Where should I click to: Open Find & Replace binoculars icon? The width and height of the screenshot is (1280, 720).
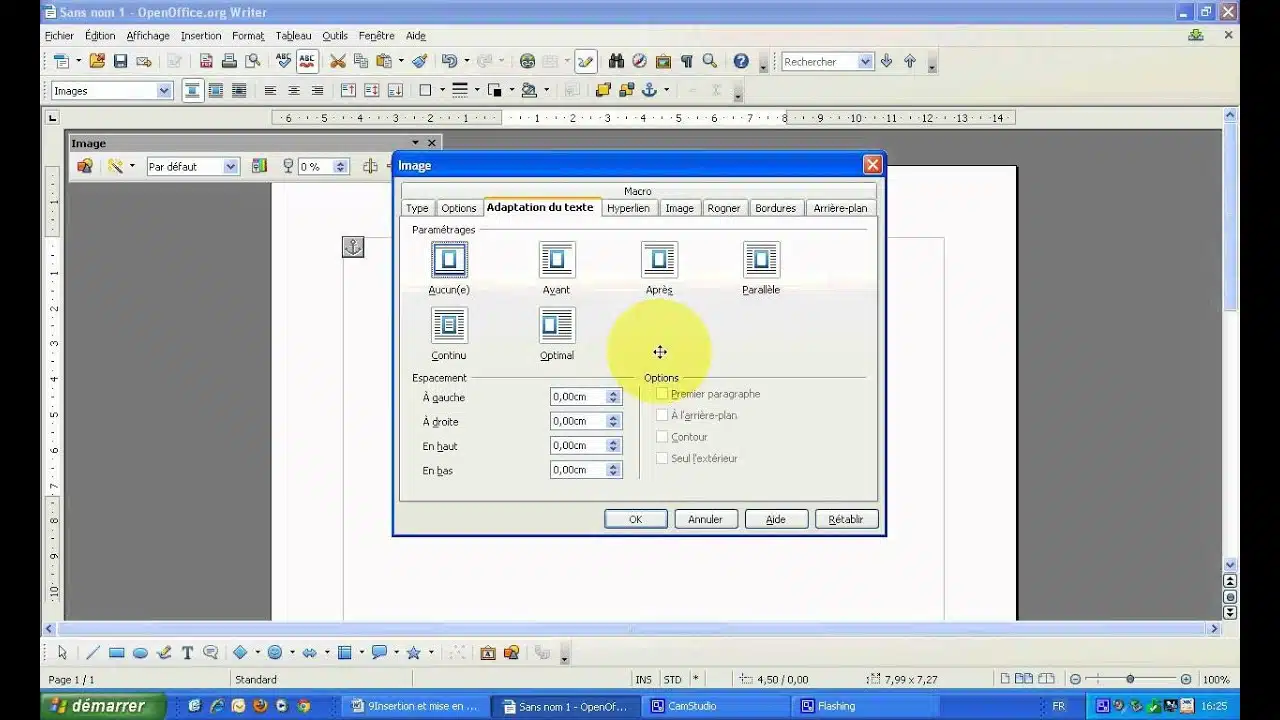point(616,61)
